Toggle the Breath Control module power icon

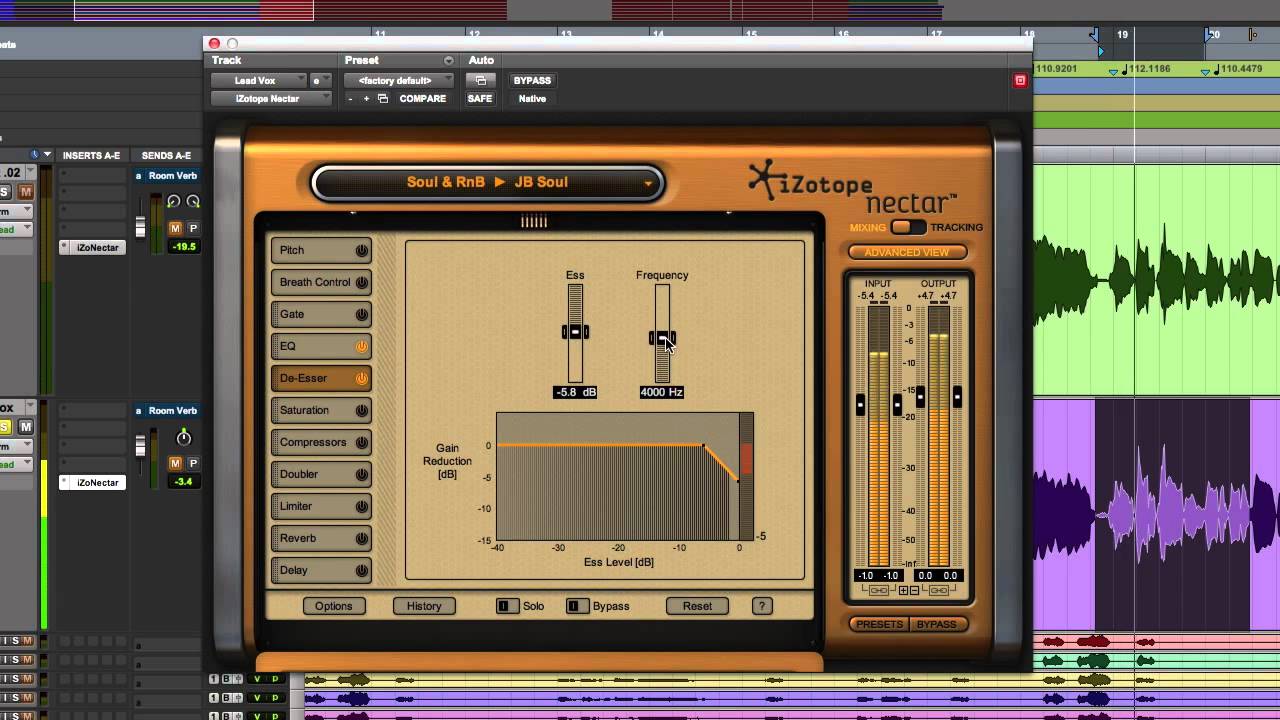pos(362,282)
